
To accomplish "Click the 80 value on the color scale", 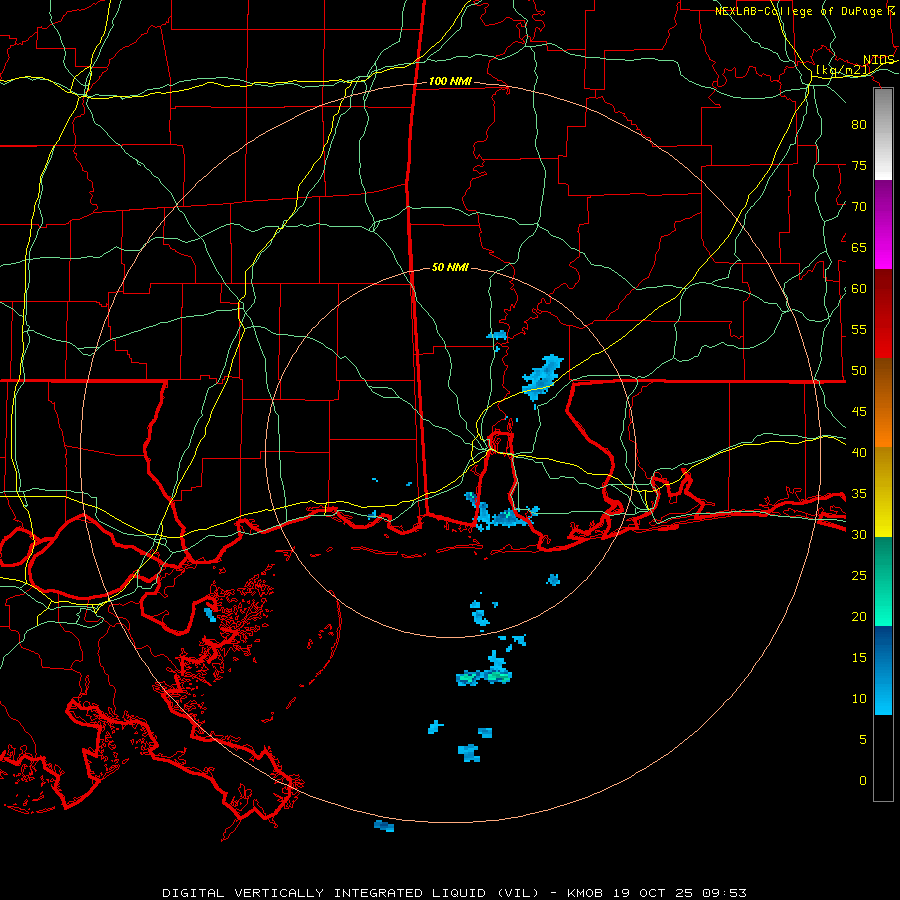I will tap(859, 125).
